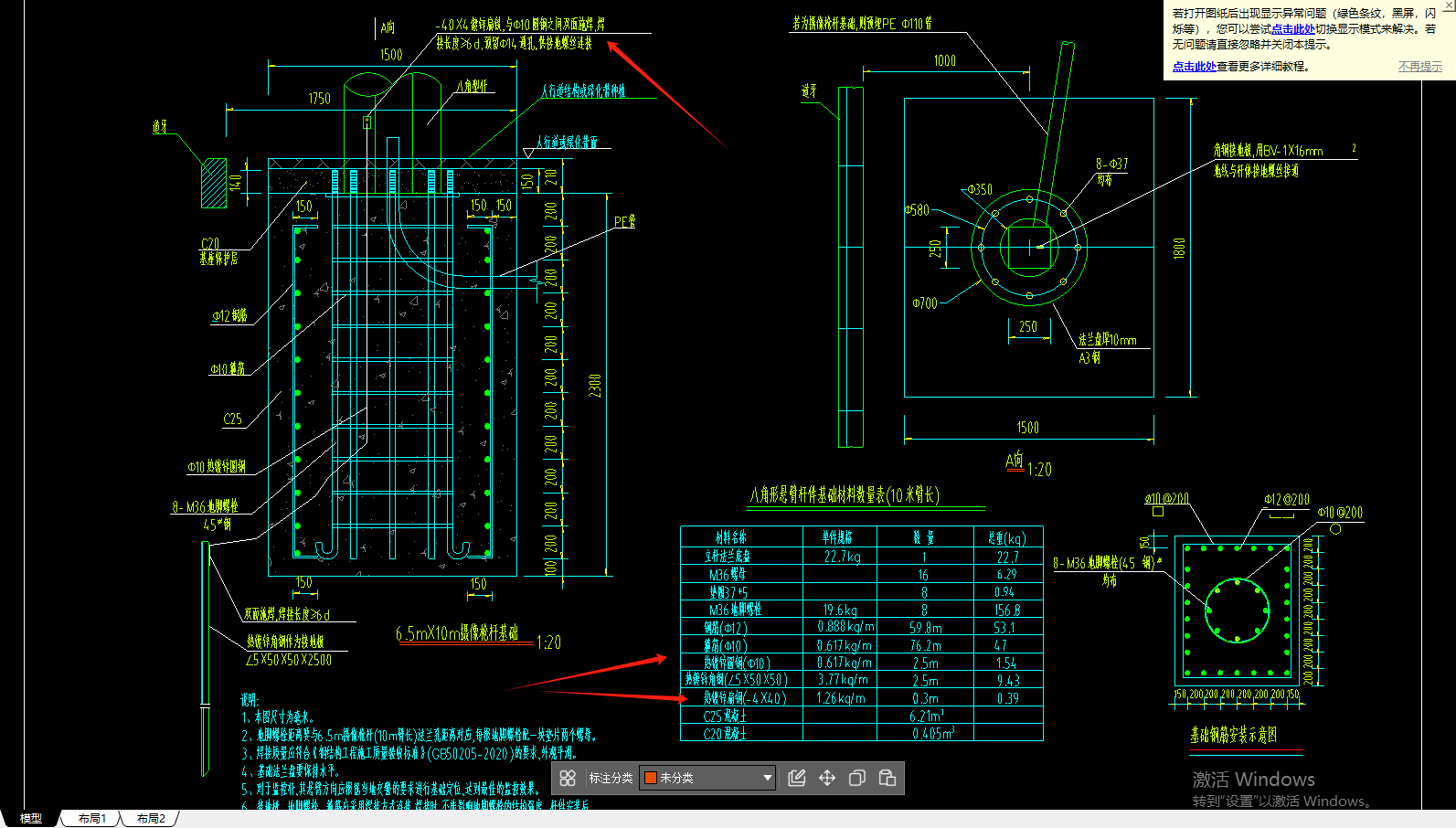Switch to the 布局2 layout tab

click(151, 818)
